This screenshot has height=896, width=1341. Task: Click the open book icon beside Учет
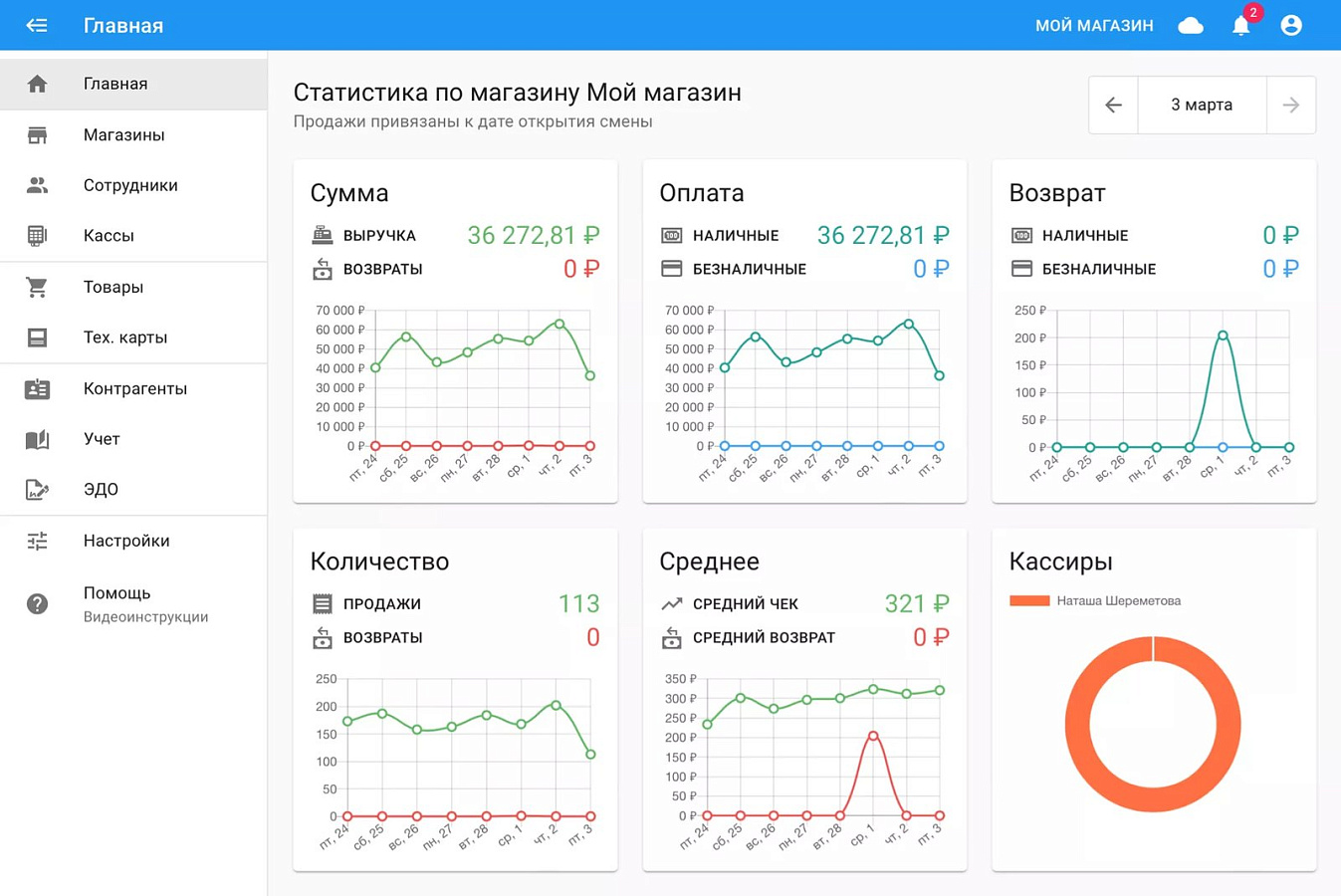coord(37,439)
